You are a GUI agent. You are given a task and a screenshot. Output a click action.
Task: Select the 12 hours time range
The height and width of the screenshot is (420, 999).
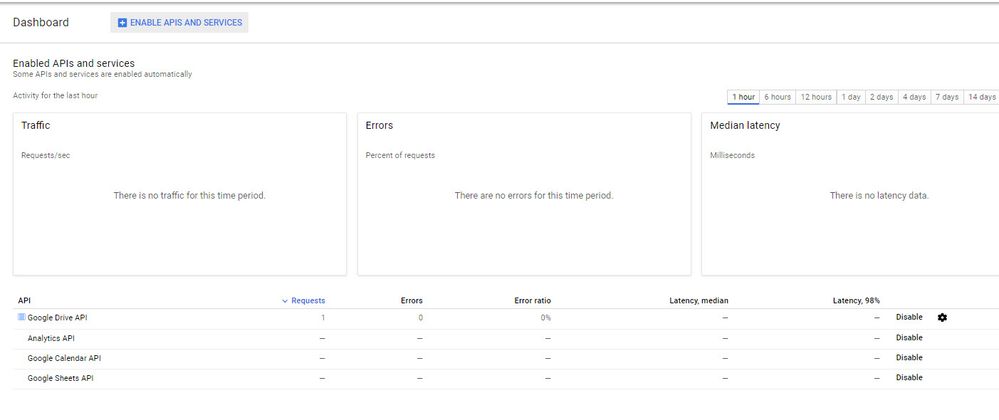pyautogui.click(x=815, y=97)
